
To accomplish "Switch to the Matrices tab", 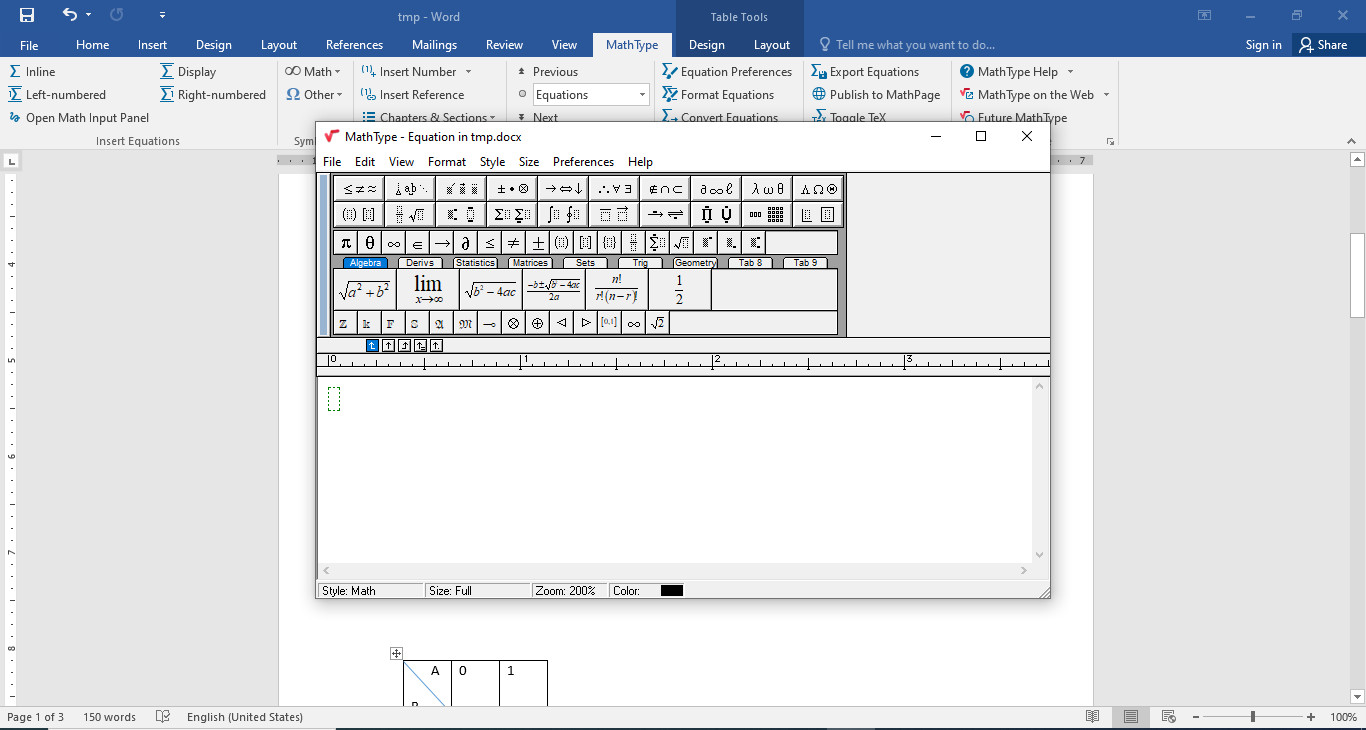I will [529, 263].
